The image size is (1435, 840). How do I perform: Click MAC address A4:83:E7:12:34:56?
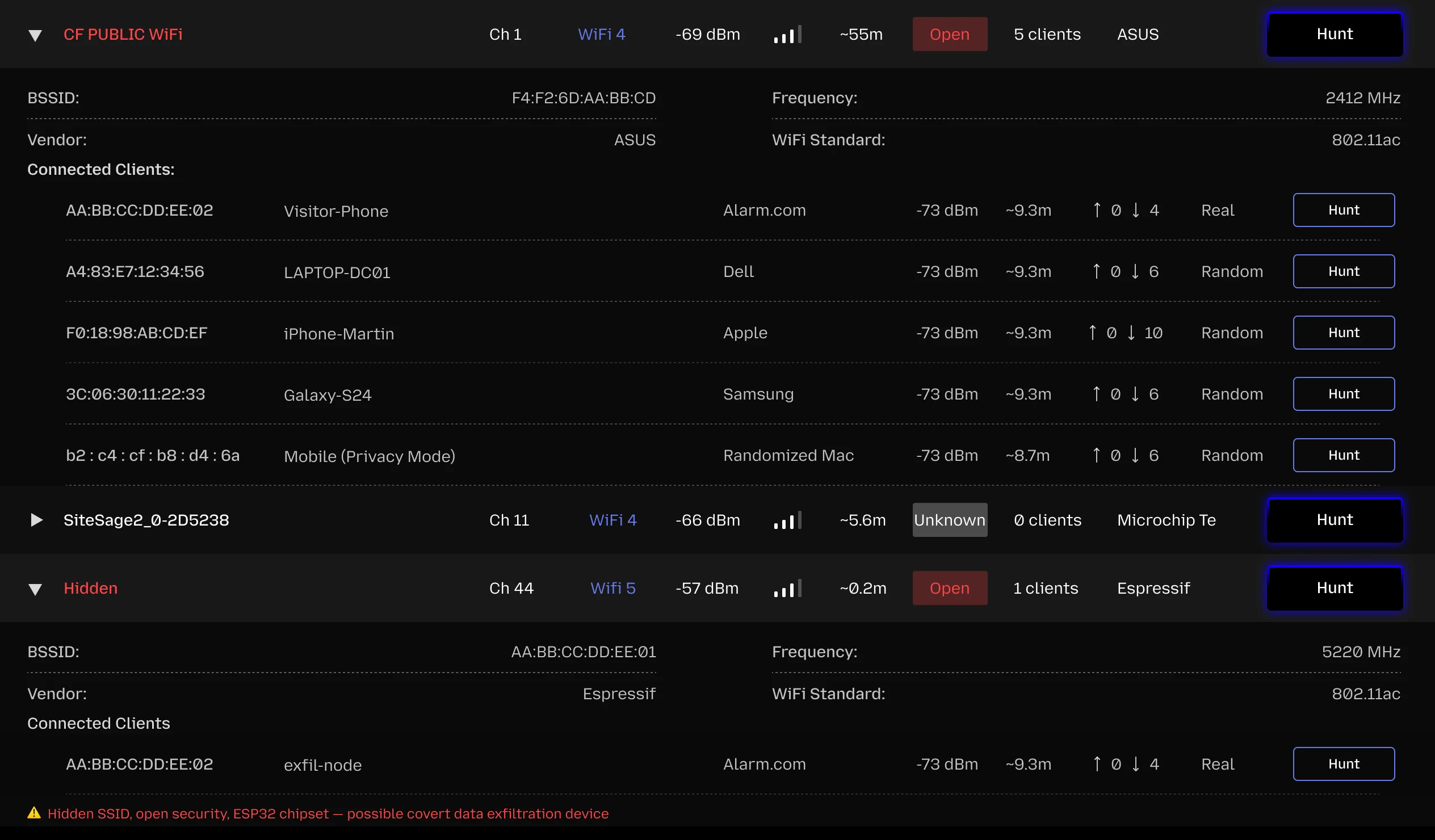tap(135, 271)
